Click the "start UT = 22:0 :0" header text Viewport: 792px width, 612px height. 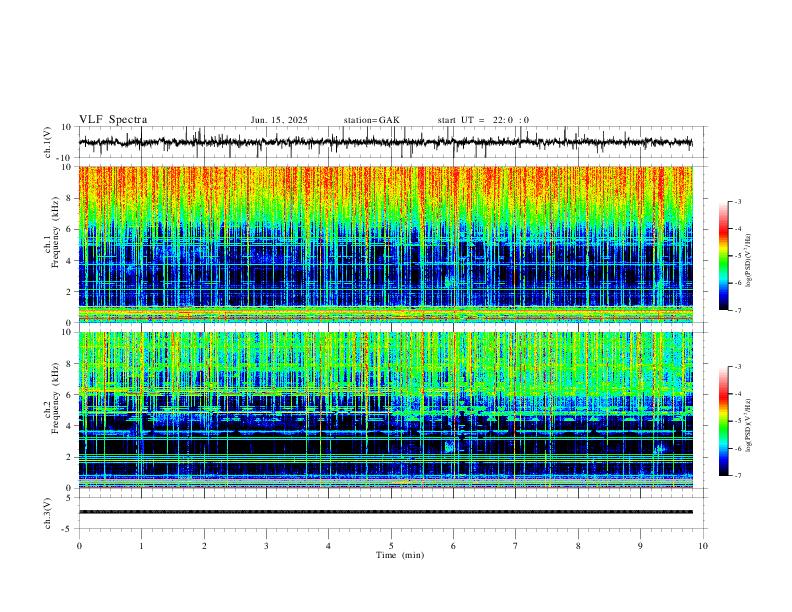pyautogui.click(x=483, y=120)
